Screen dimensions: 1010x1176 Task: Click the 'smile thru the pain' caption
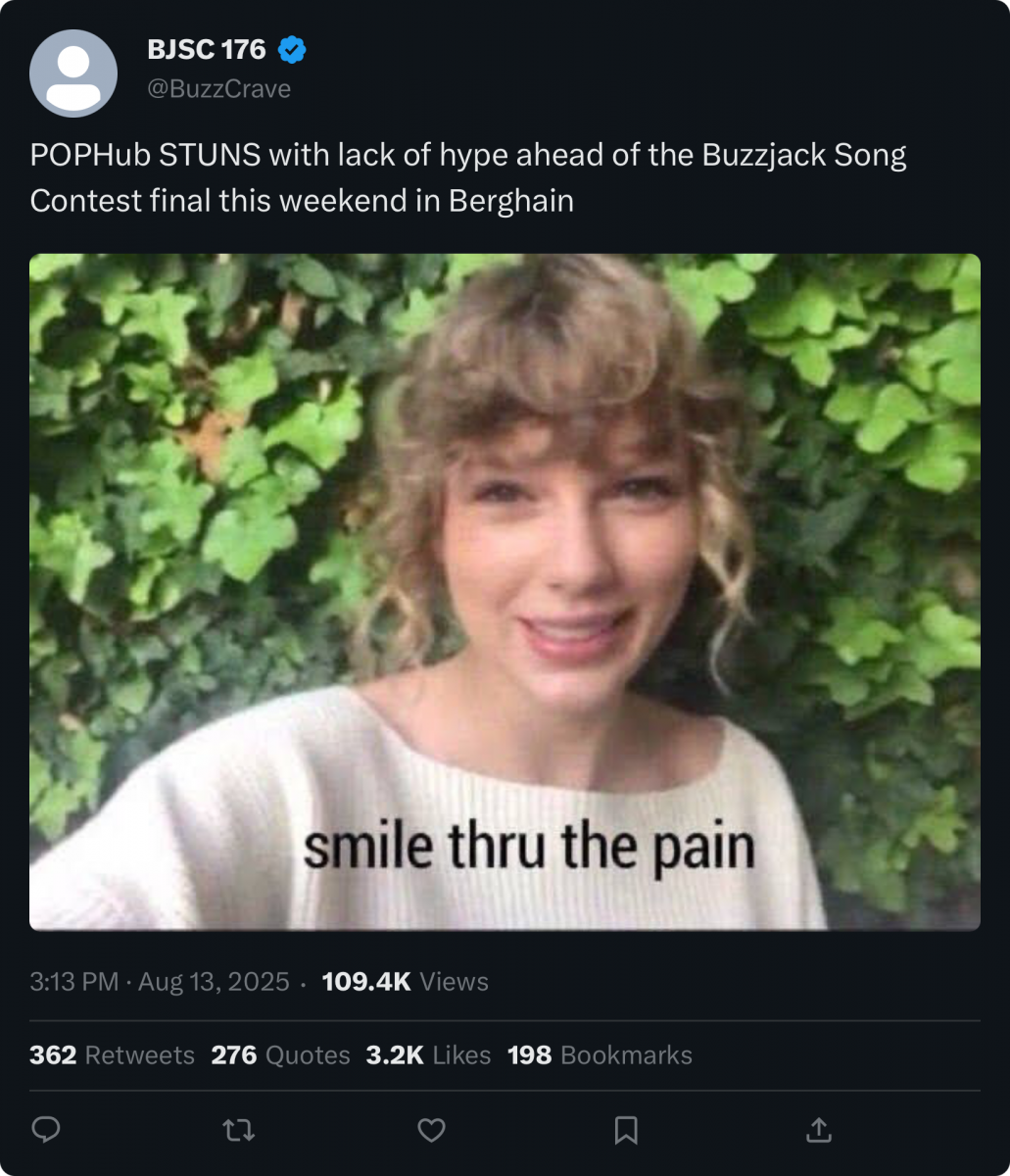529,847
